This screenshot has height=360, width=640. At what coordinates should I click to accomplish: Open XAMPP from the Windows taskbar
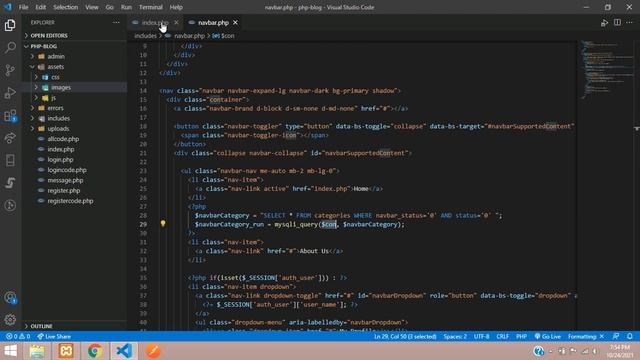(x=66, y=351)
